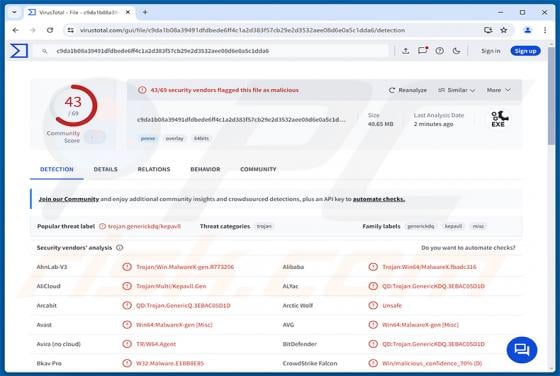The height and width of the screenshot is (376, 560).
Task: Click the Bkav Pro detection alert icon
Action: [x=127, y=363]
